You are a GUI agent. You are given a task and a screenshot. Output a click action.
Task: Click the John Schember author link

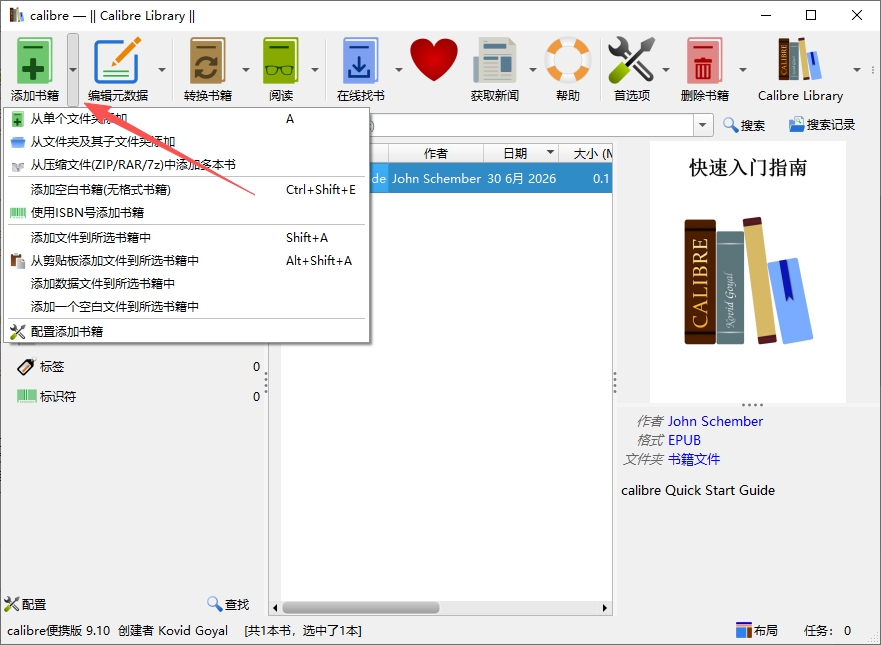pos(715,421)
